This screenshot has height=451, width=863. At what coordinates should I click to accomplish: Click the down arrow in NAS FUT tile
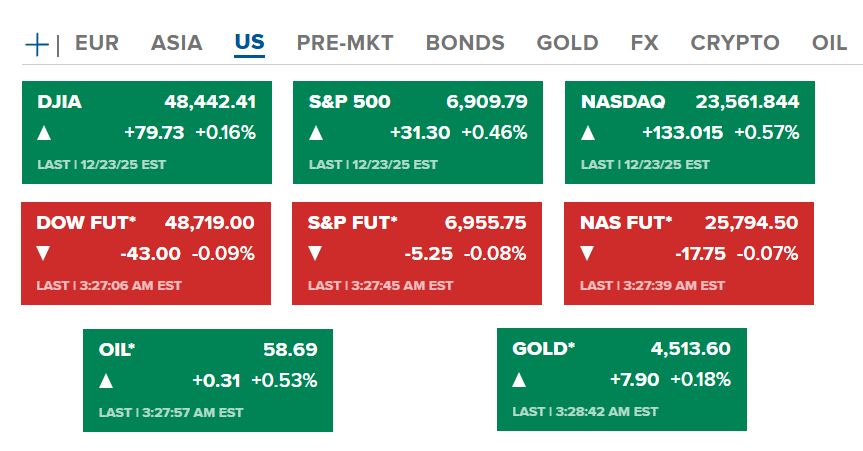[588, 254]
